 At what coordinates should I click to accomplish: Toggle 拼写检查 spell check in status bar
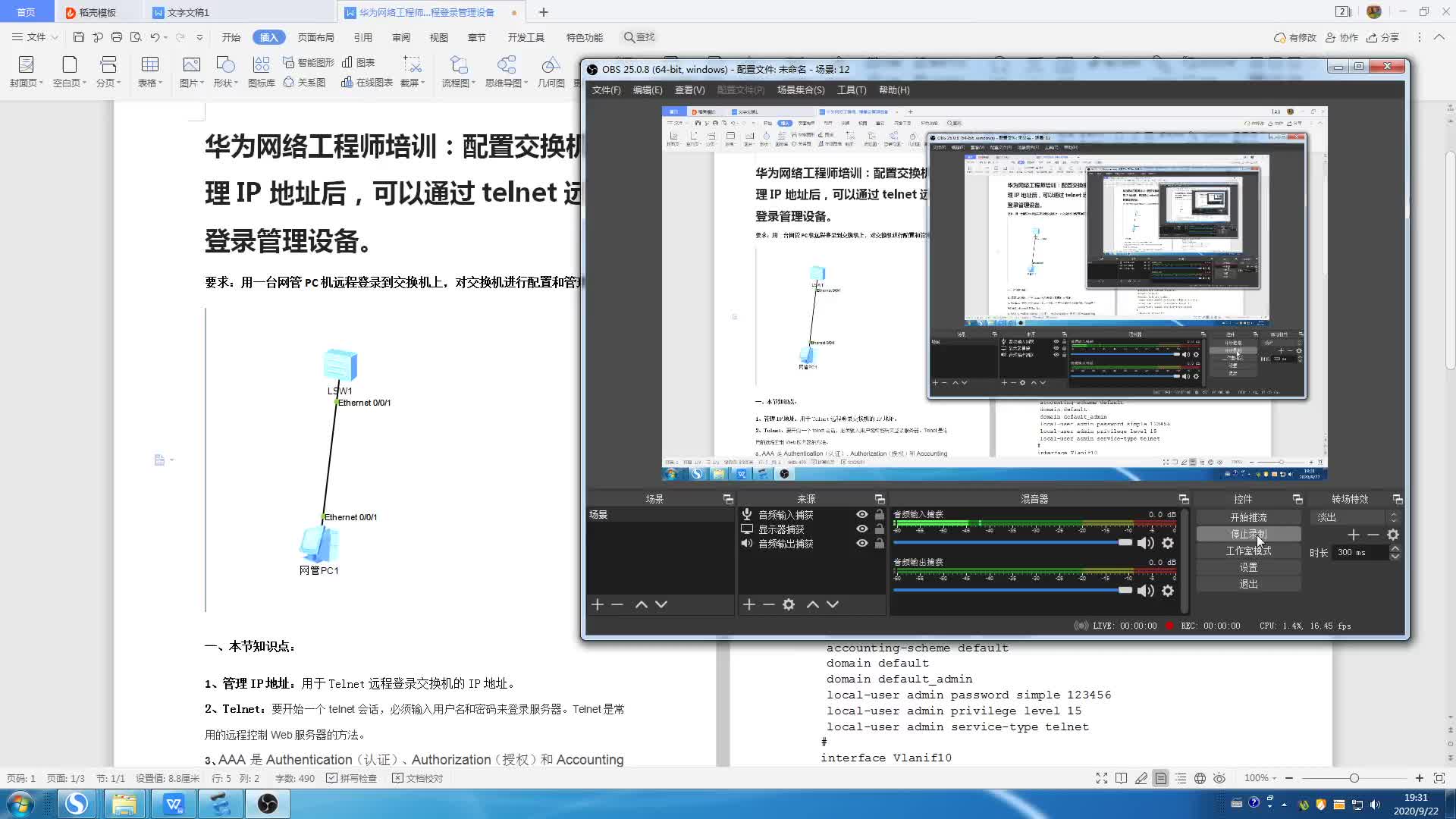[x=352, y=778]
